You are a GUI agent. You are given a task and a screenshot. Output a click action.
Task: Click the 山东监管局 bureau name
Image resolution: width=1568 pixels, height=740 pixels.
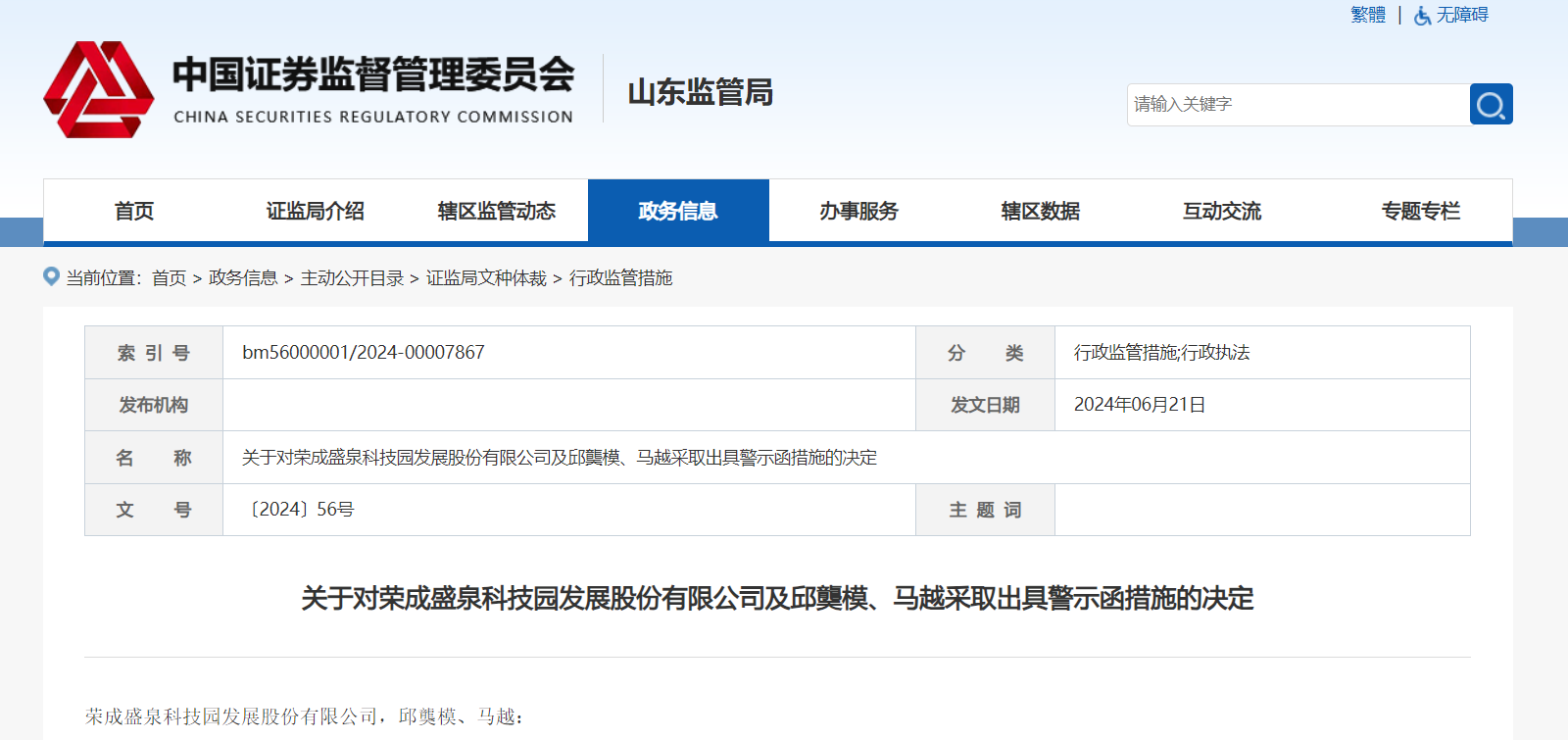coord(701,92)
